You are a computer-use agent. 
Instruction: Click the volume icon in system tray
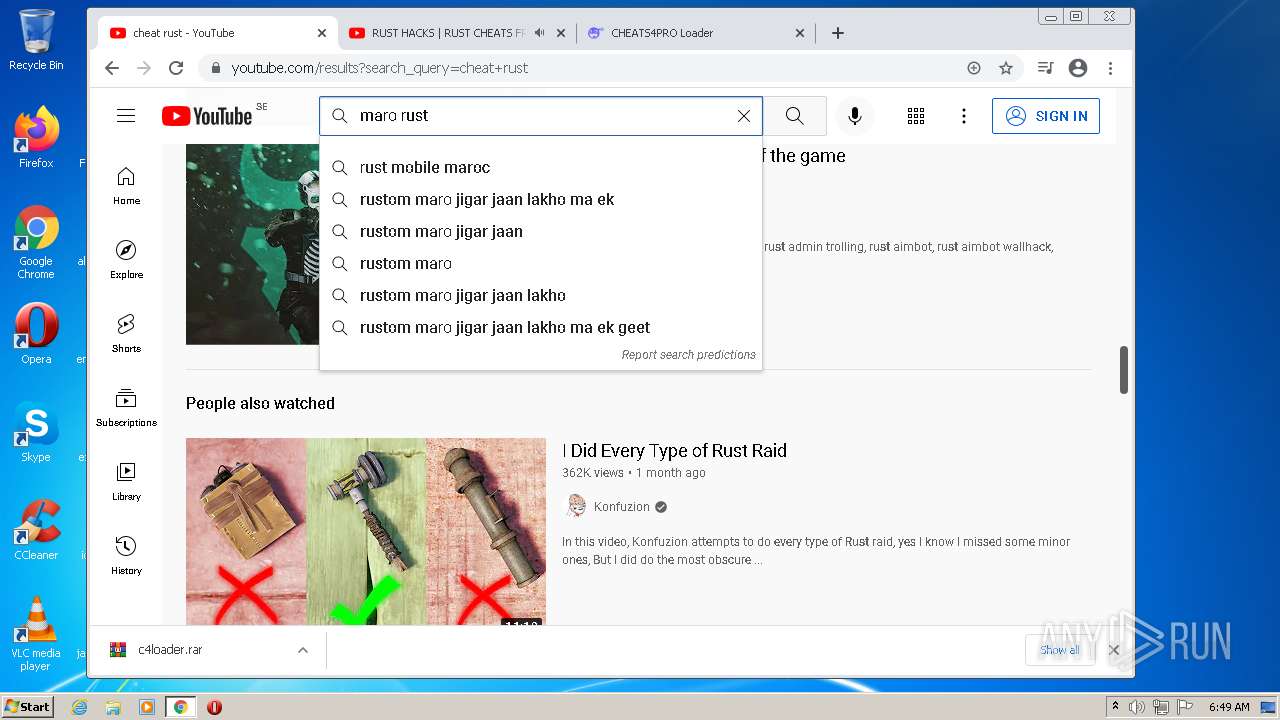pos(1138,707)
